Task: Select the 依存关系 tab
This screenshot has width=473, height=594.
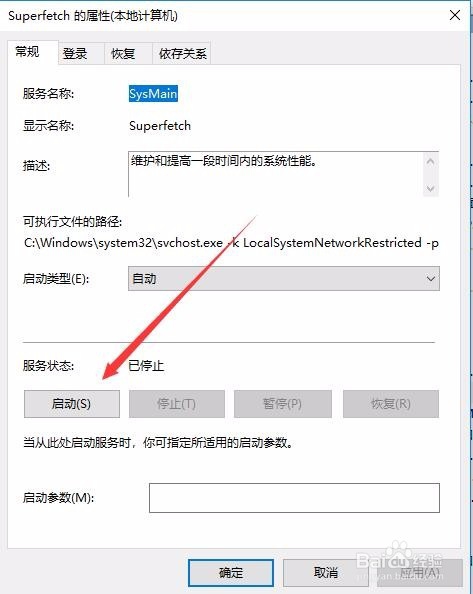Action: coord(181,53)
